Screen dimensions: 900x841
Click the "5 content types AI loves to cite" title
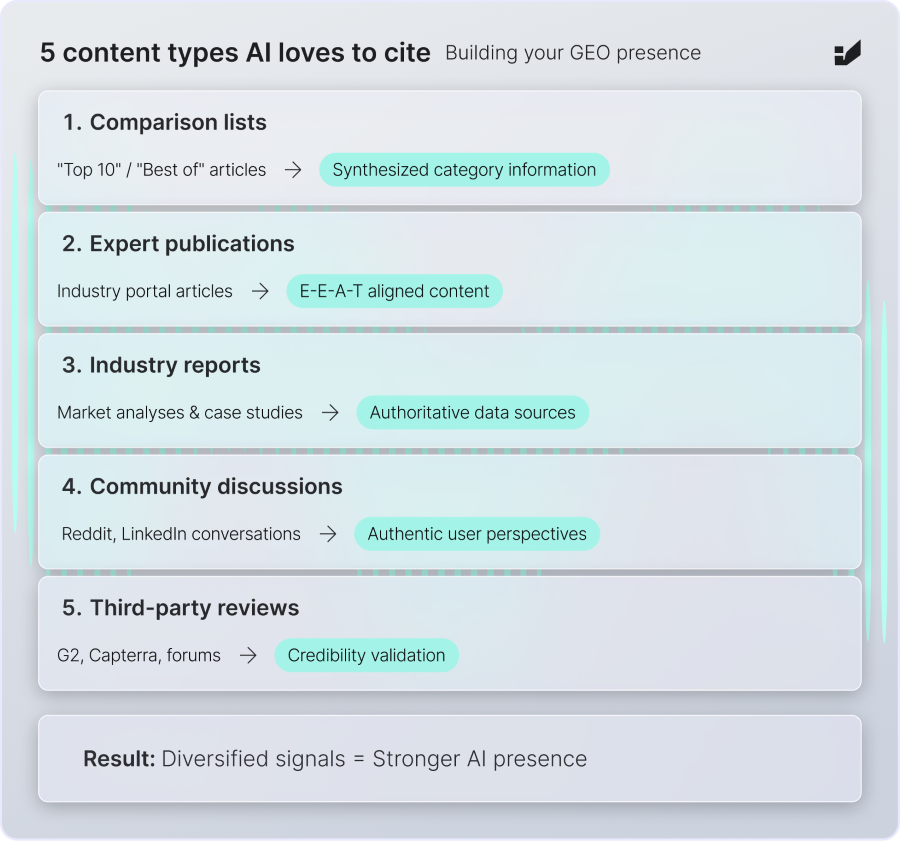pyautogui.click(x=235, y=53)
